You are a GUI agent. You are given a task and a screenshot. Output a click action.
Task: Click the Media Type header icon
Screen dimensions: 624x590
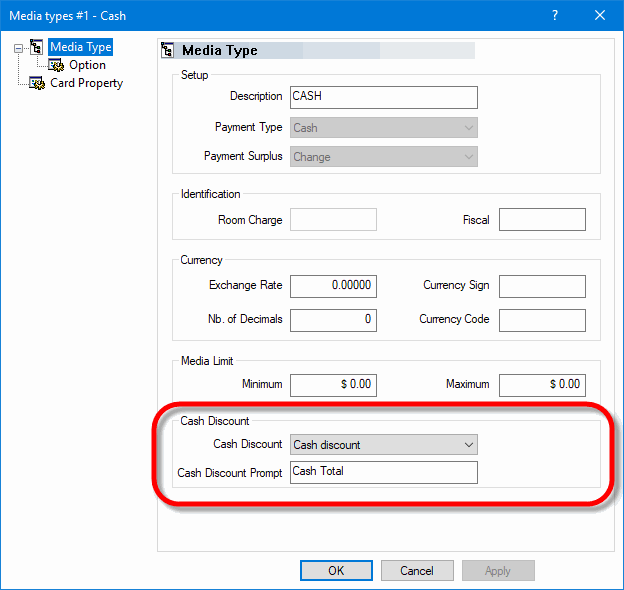coord(169,50)
